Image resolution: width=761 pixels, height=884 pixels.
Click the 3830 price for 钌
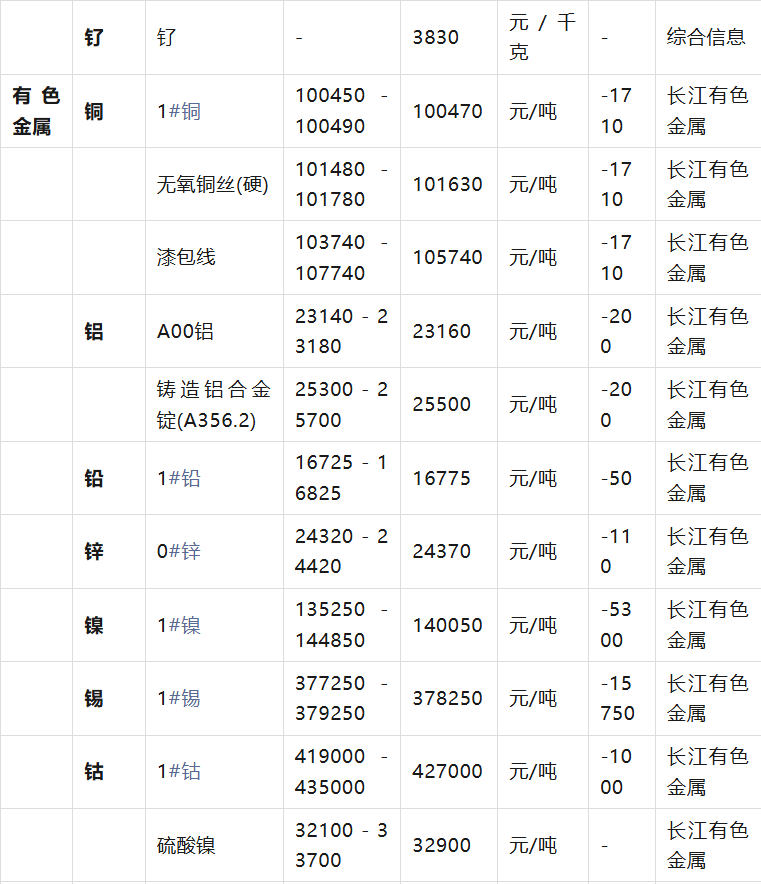(x=436, y=37)
